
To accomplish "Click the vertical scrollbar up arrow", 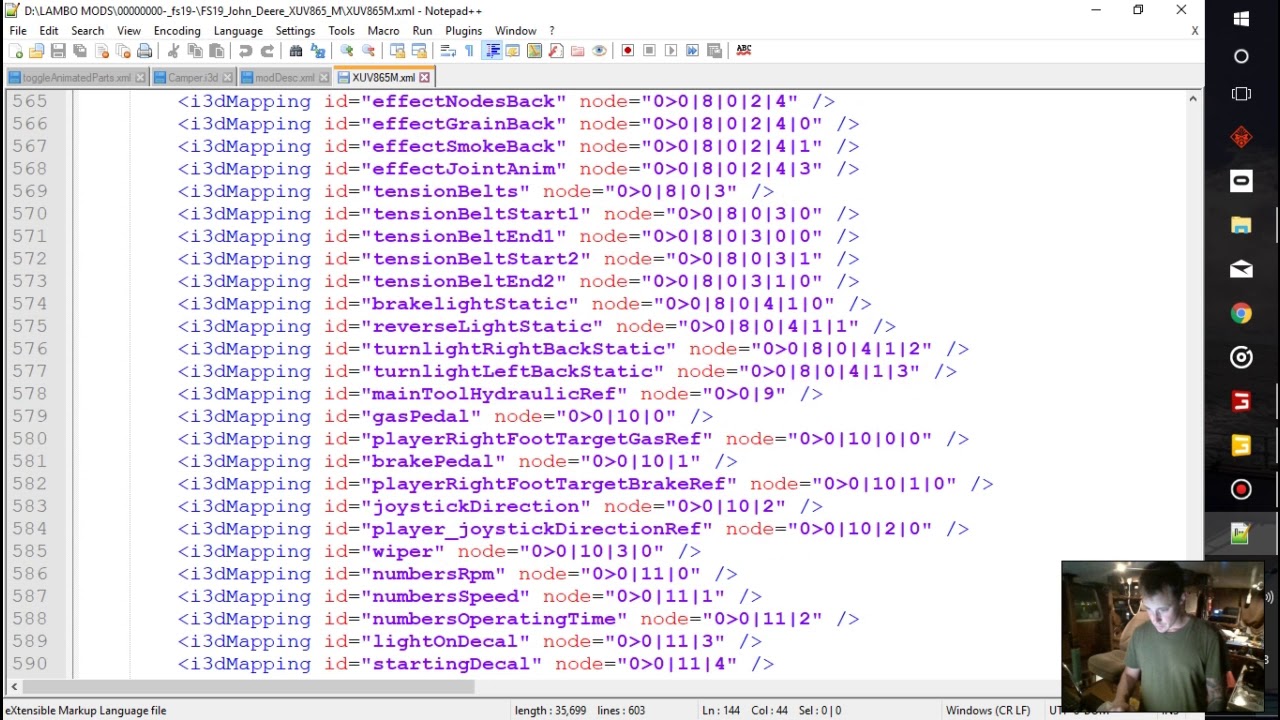I will click(x=1193, y=99).
